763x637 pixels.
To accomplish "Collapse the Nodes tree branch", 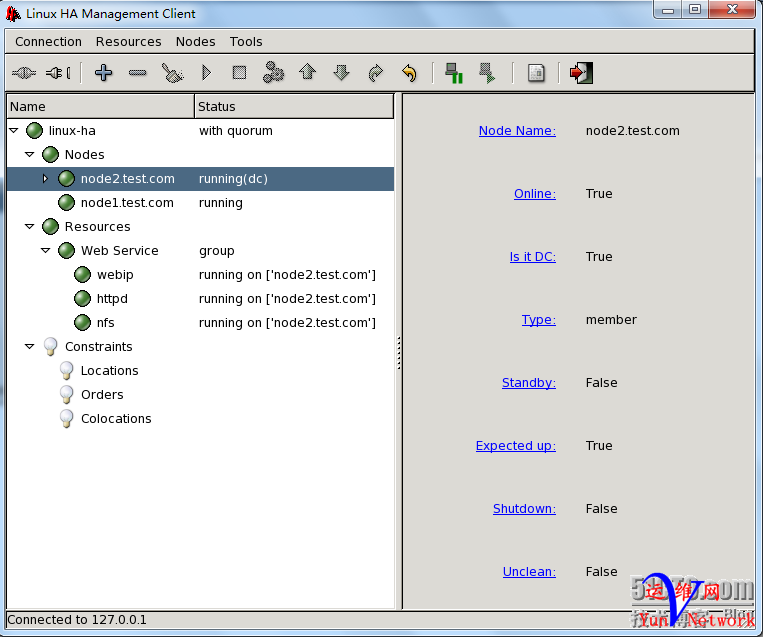I will click(30, 154).
